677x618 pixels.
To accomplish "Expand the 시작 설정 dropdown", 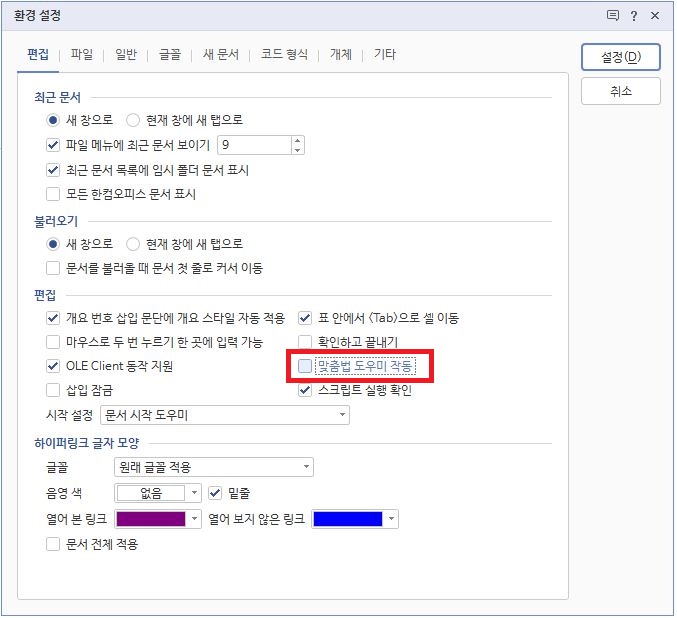I will click(225, 415).
